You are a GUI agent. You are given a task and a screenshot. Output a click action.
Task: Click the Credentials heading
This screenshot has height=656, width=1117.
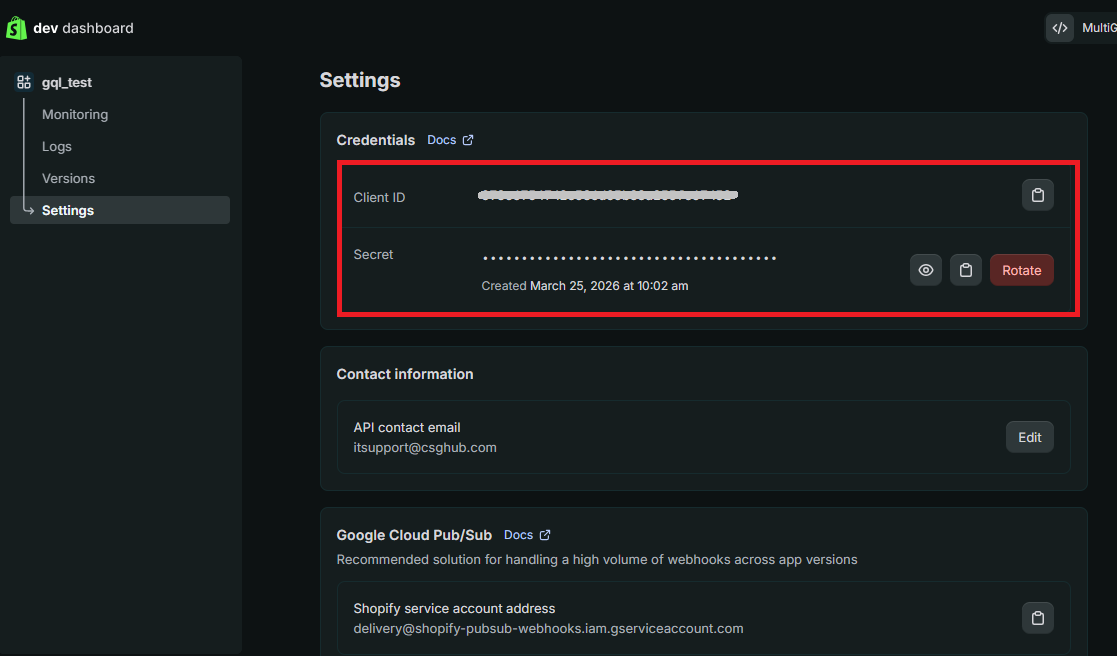point(375,140)
